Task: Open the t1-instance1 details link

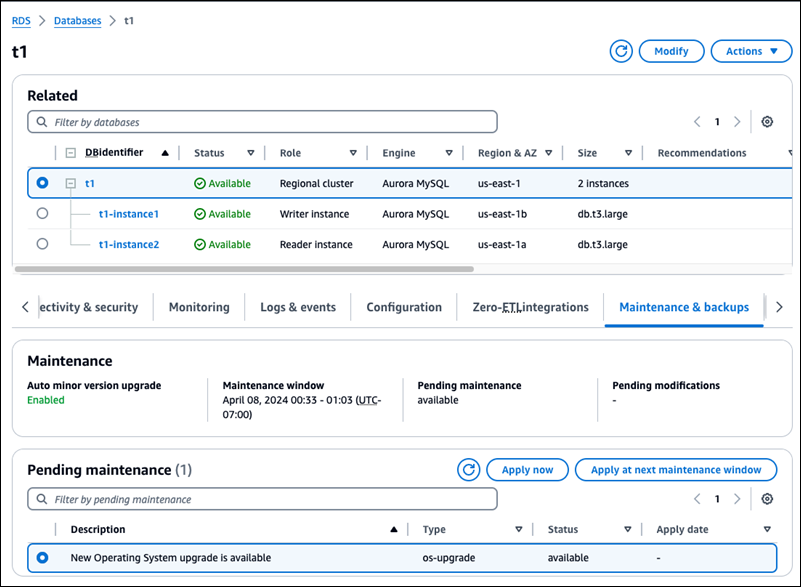Action: (x=128, y=214)
